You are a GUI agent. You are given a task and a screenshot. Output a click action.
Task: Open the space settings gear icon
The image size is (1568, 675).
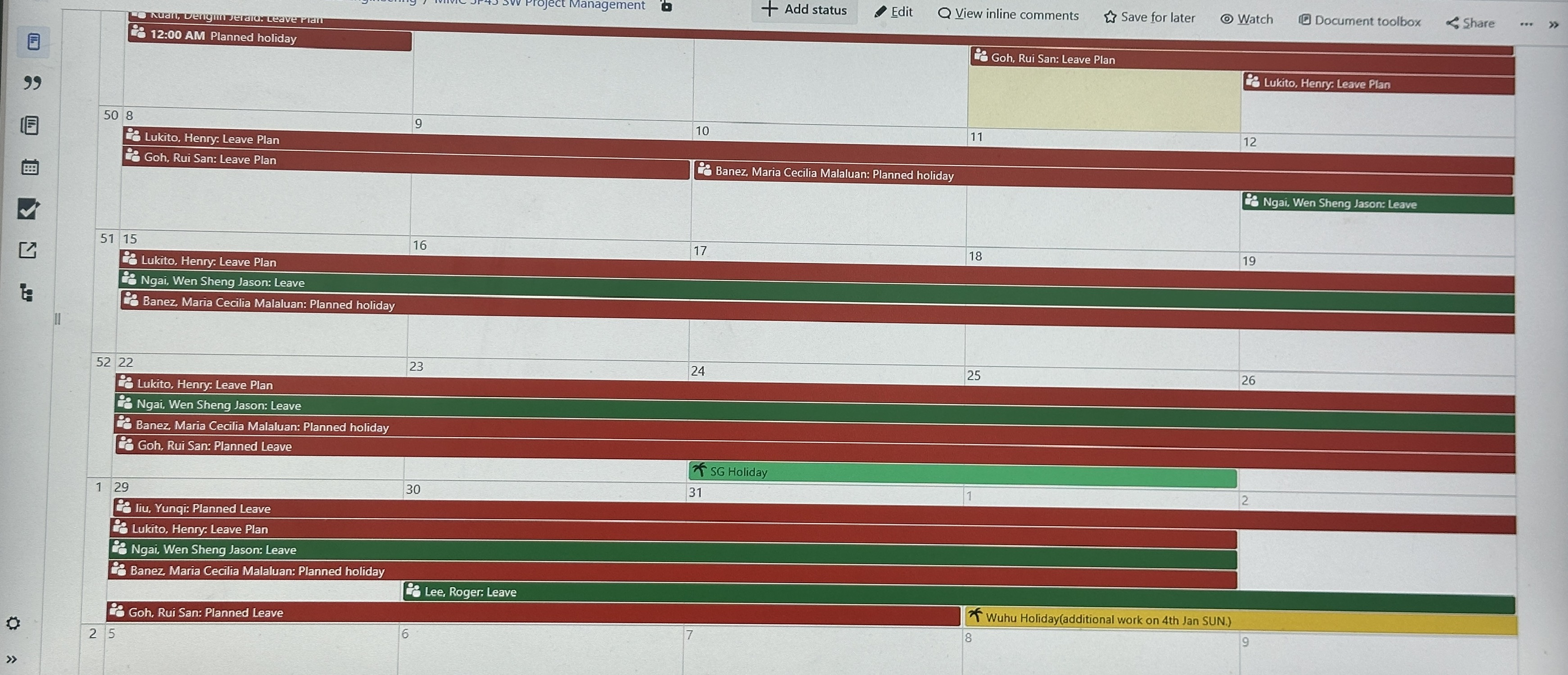point(14,623)
